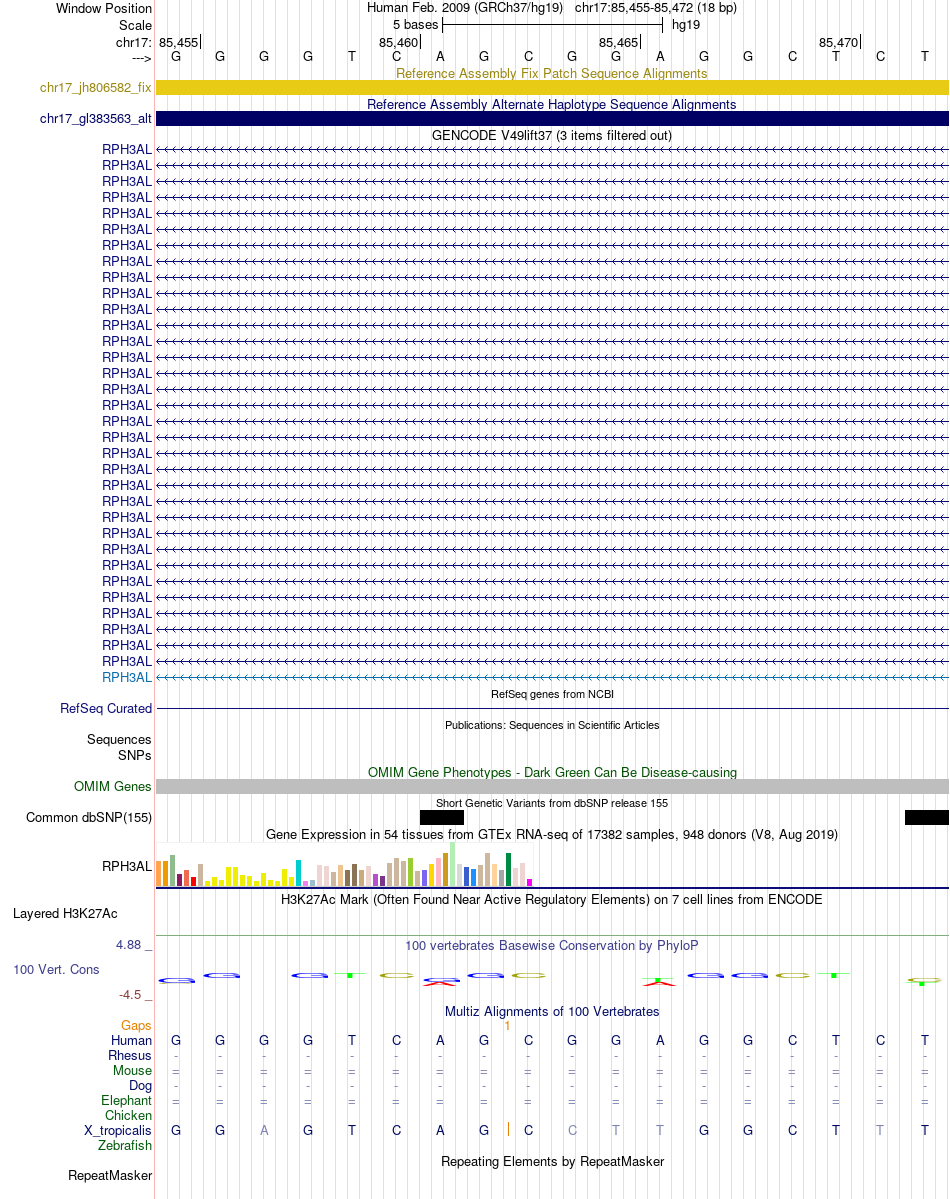Click the Zebrafish alignment row label
The height and width of the screenshot is (1199, 950).
[x=125, y=1145]
